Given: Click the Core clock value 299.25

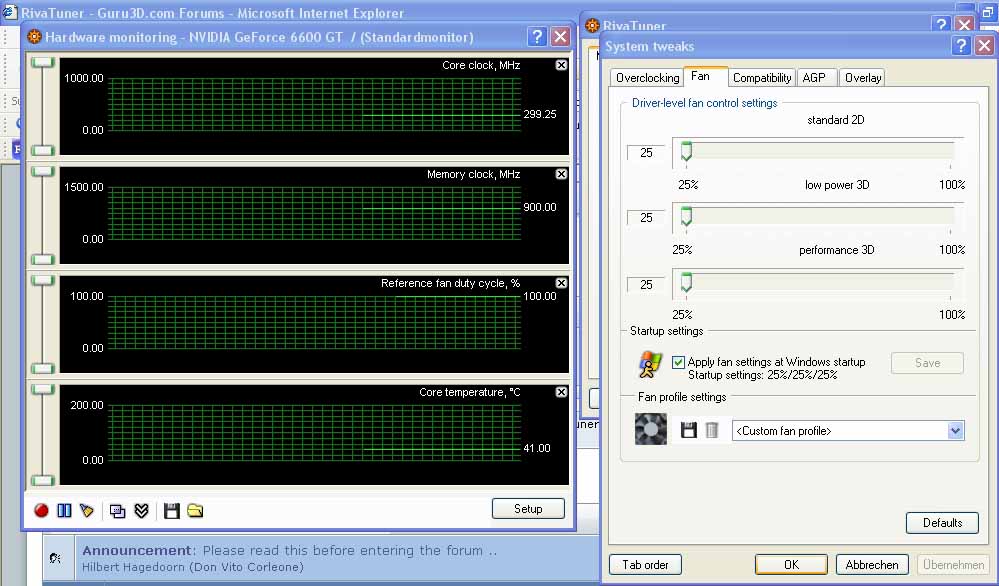Looking at the screenshot, I should 540,114.
